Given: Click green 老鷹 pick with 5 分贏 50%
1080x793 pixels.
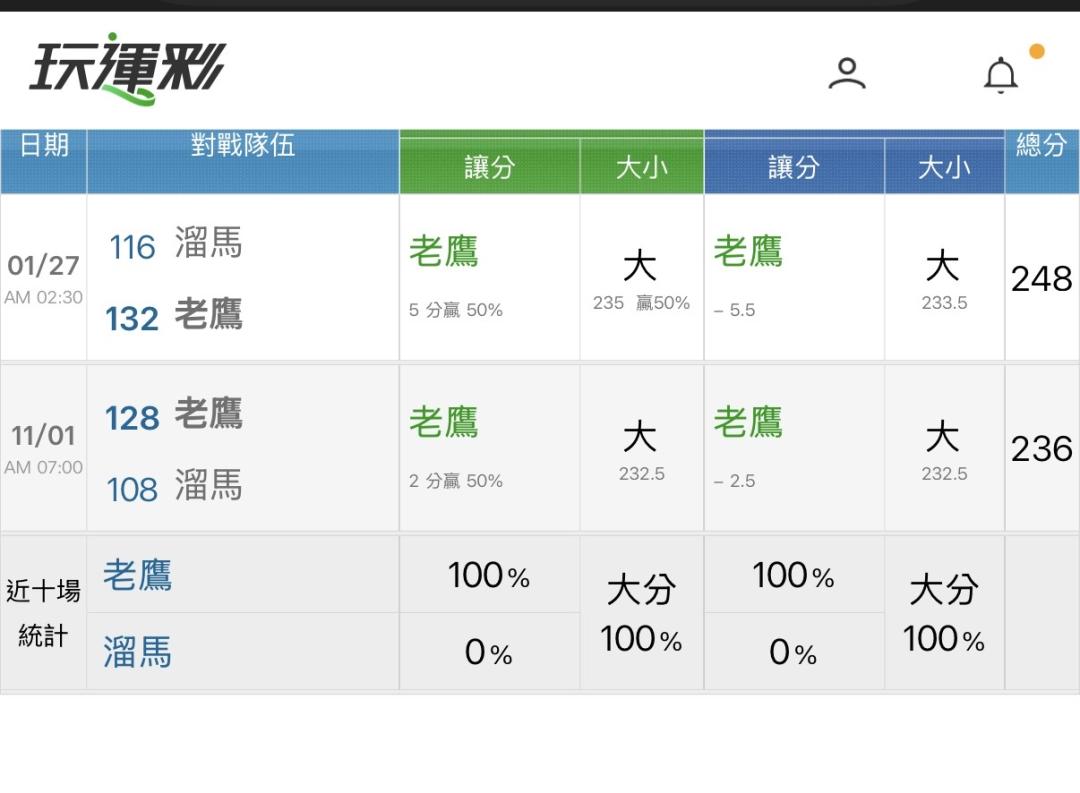Looking at the screenshot, I should 444,252.
